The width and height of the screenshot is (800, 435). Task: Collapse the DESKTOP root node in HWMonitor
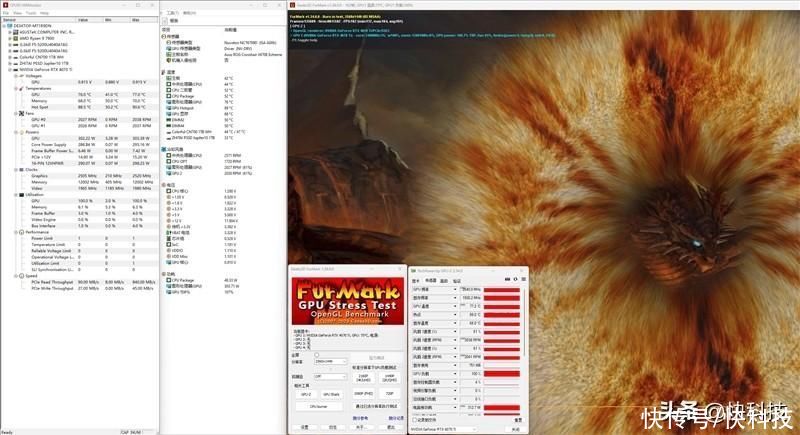click(4, 25)
